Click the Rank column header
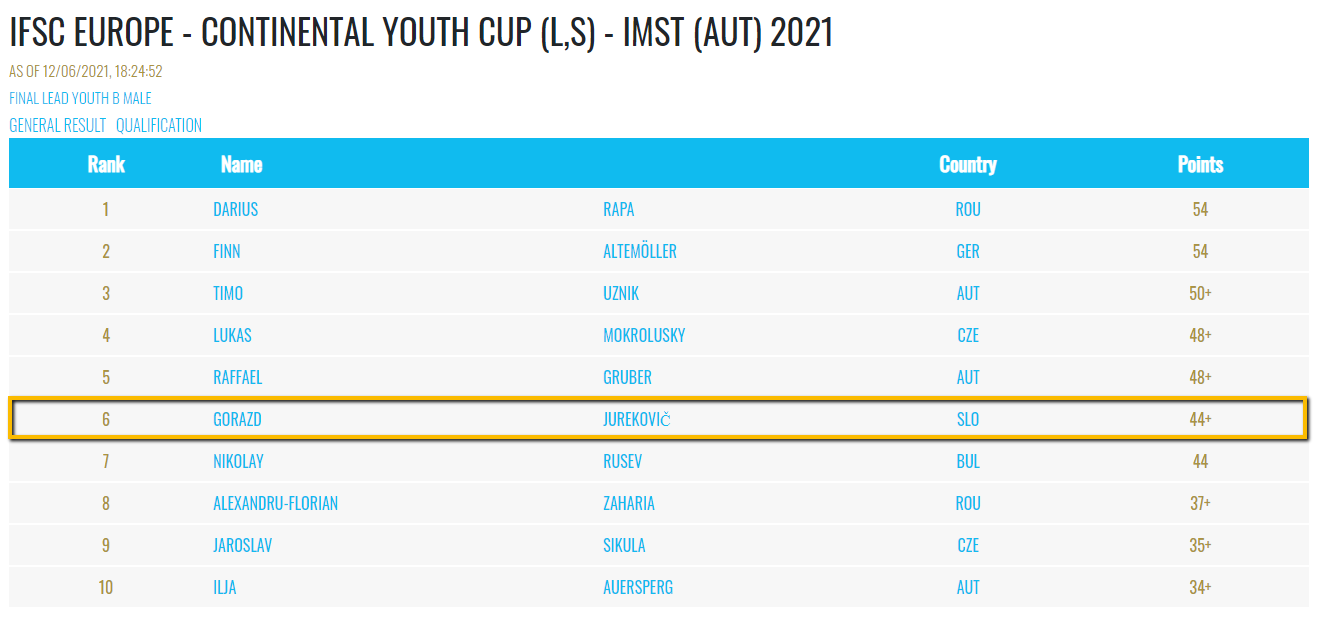 point(106,164)
